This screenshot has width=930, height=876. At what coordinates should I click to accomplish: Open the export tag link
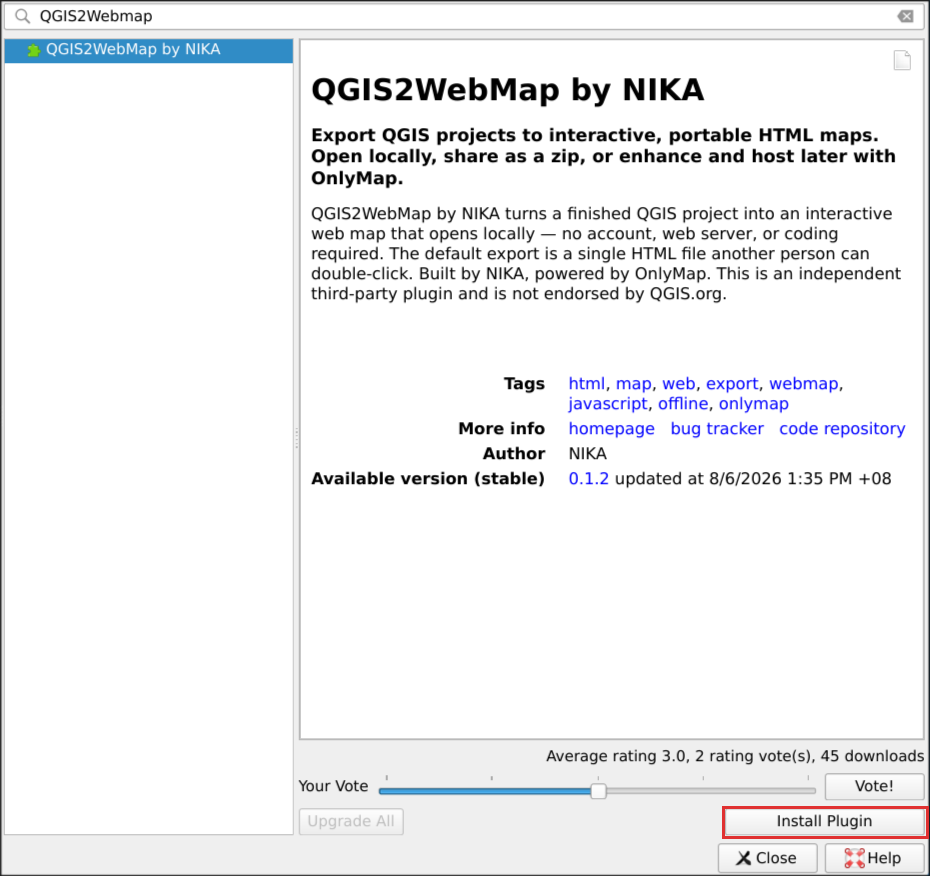[732, 384]
